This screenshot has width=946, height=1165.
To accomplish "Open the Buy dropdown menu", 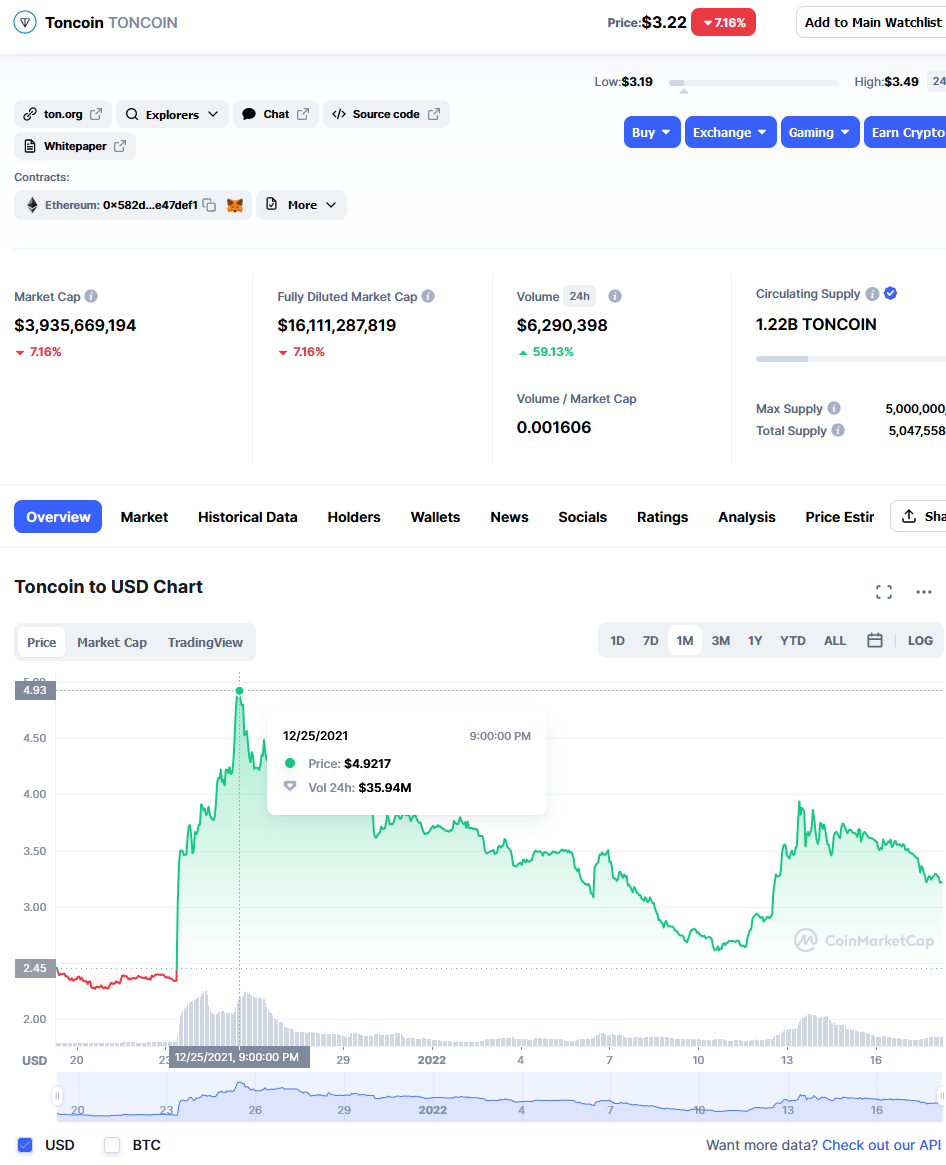I will pos(652,133).
